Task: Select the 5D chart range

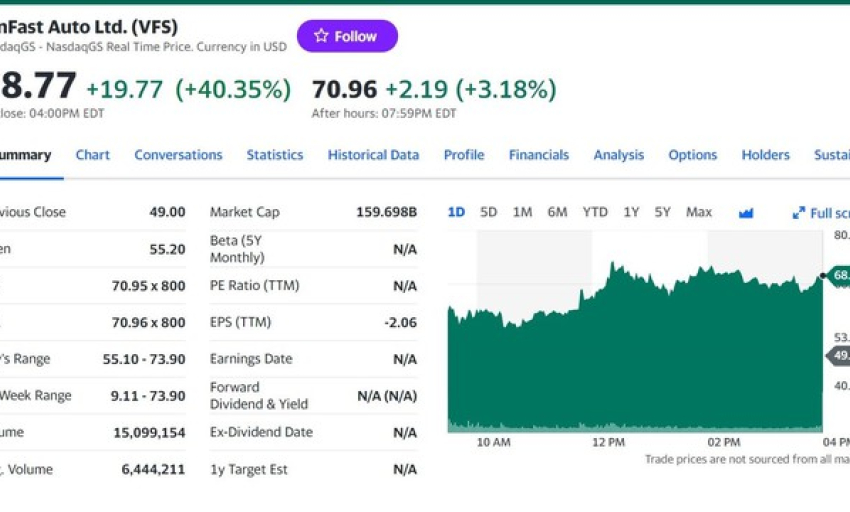Action: coord(488,212)
